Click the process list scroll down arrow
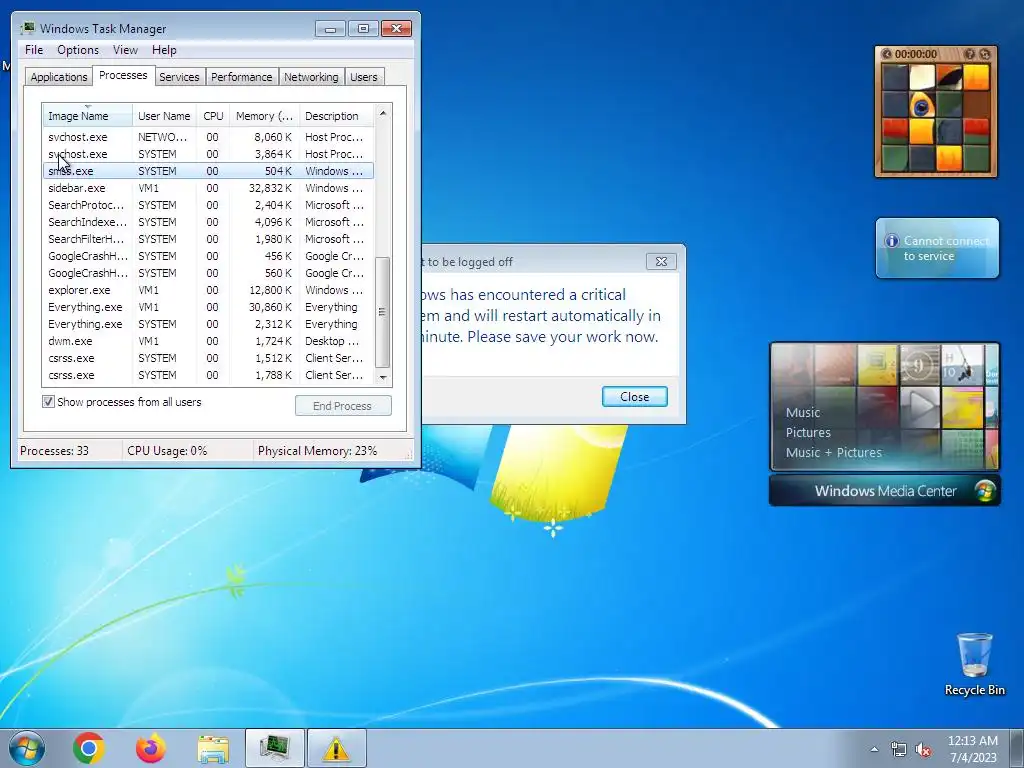 [x=383, y=377]
